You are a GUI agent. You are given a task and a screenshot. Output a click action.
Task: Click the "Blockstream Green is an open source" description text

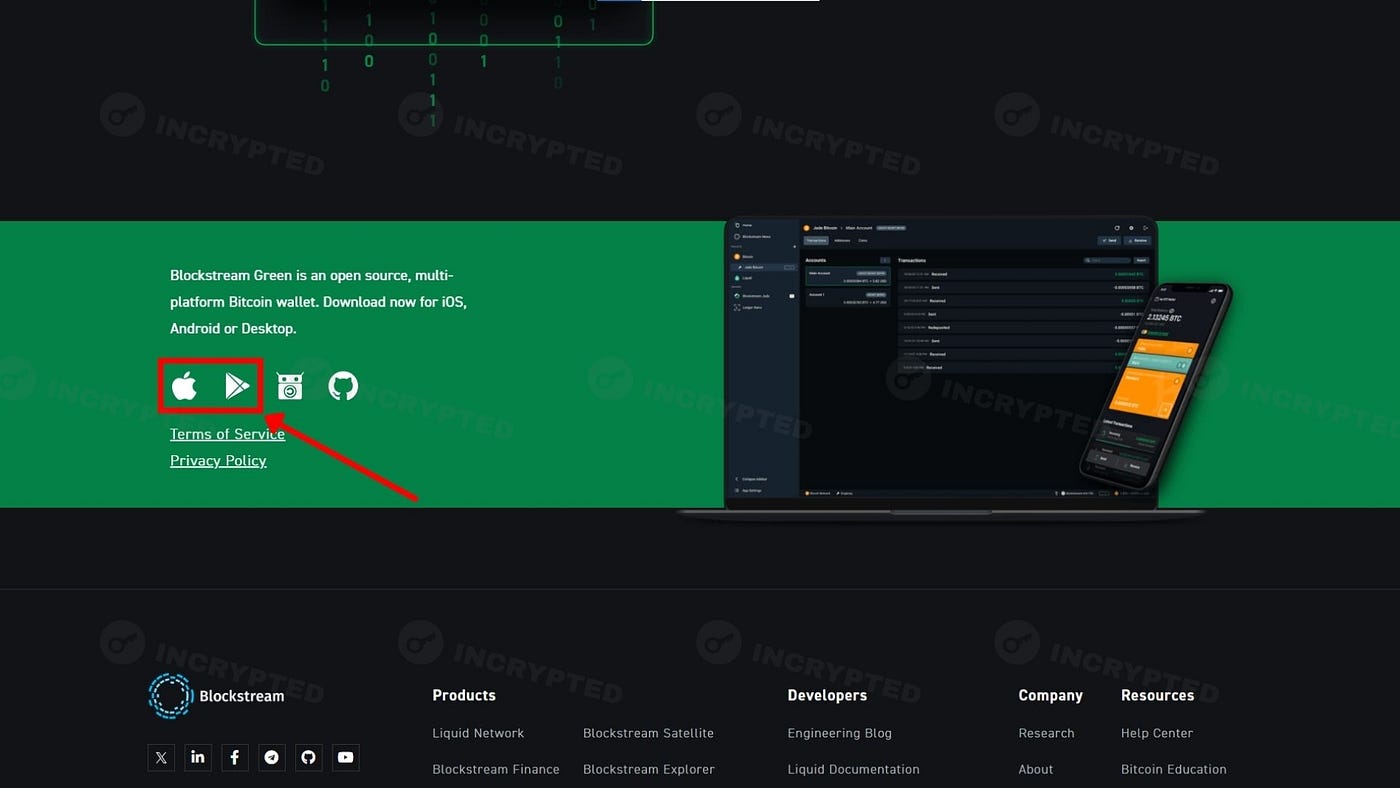pos(318,302)
